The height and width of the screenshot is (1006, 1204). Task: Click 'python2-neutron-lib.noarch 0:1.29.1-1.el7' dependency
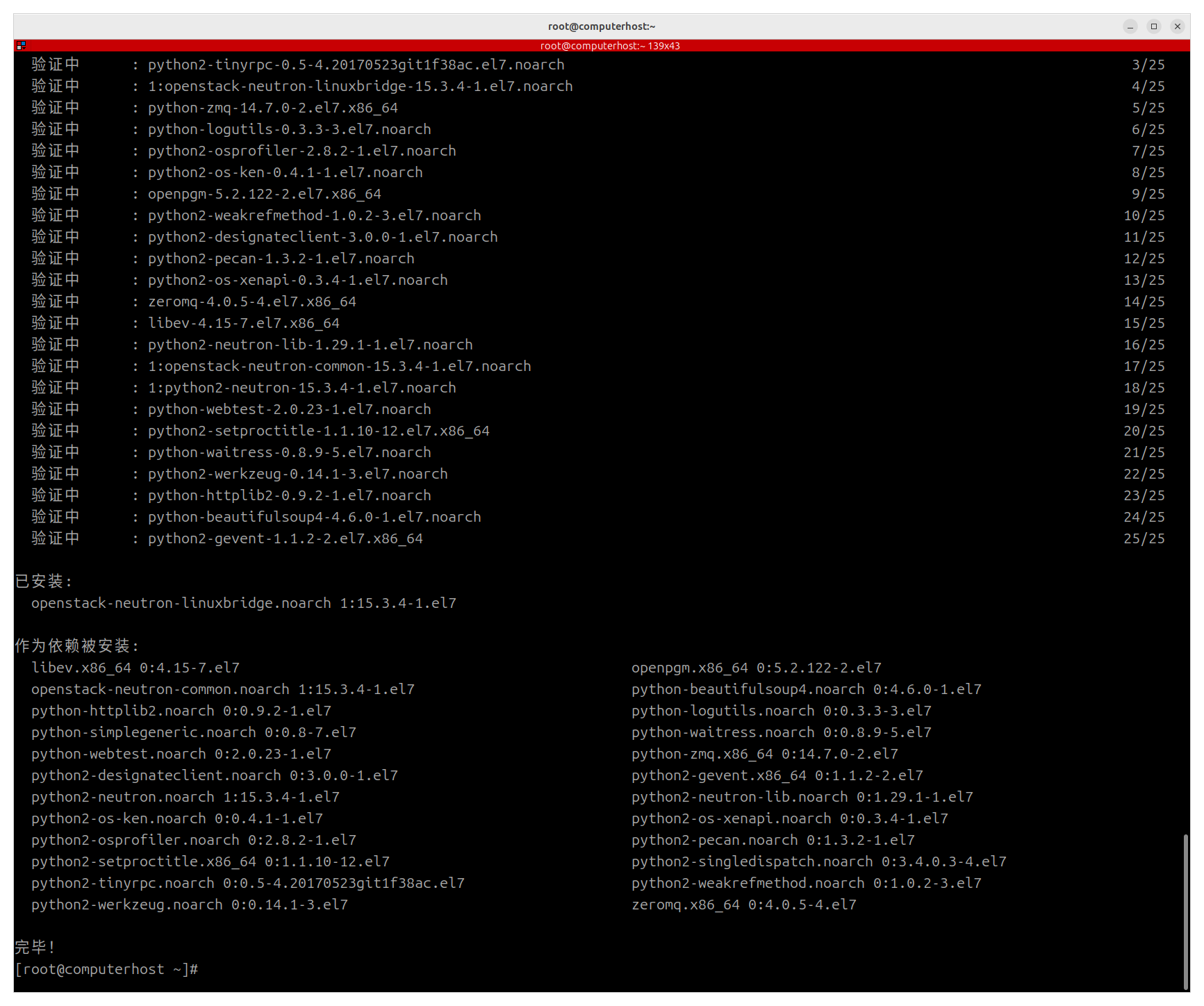pyautogui.click(x=802, y=797)
